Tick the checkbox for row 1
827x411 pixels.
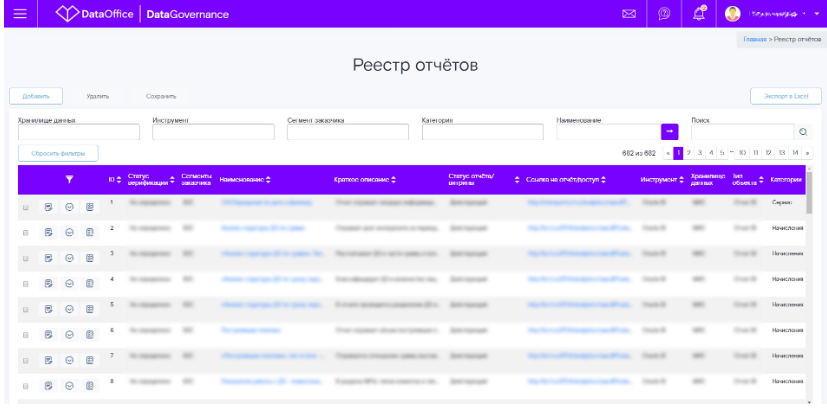[25, 208]
